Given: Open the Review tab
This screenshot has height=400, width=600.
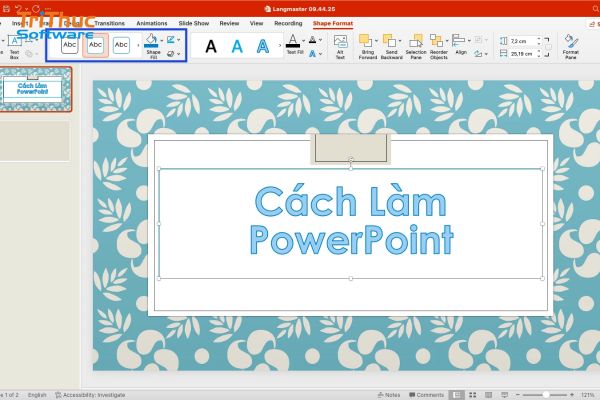Looking at the screenshot, I should [x=229, y=23].
